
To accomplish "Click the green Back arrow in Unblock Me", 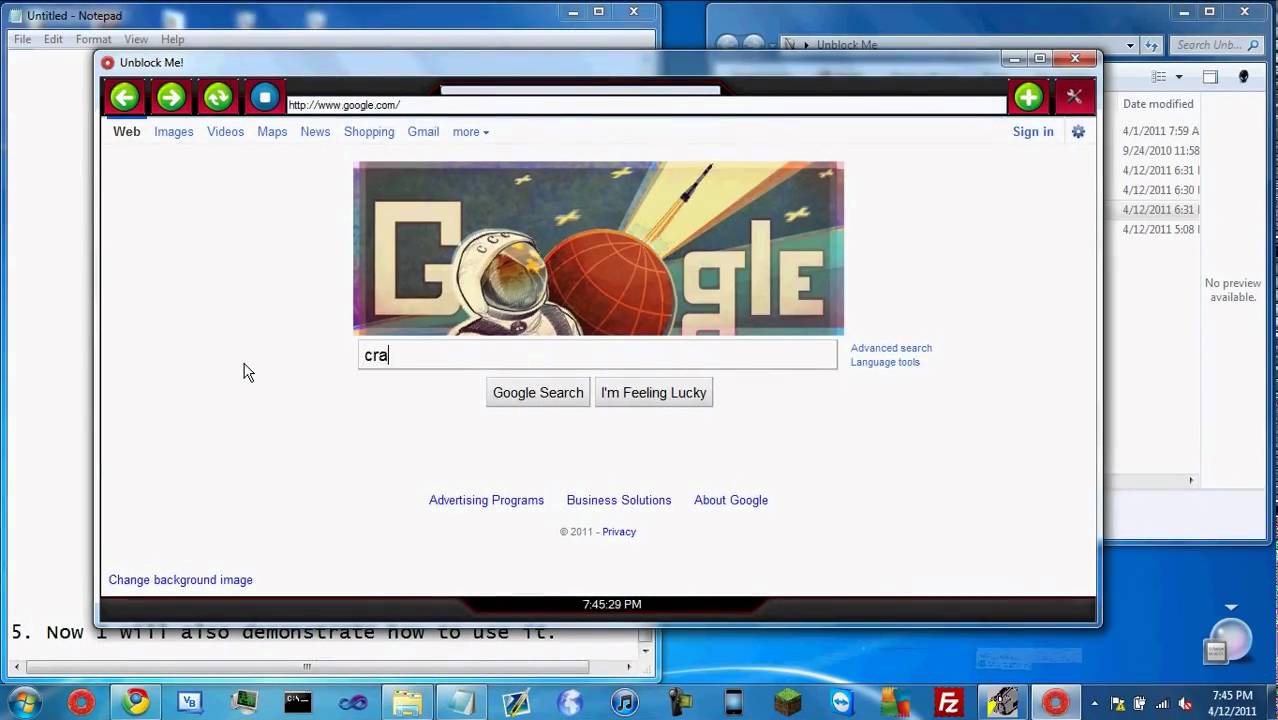I will tap(125, 97).
